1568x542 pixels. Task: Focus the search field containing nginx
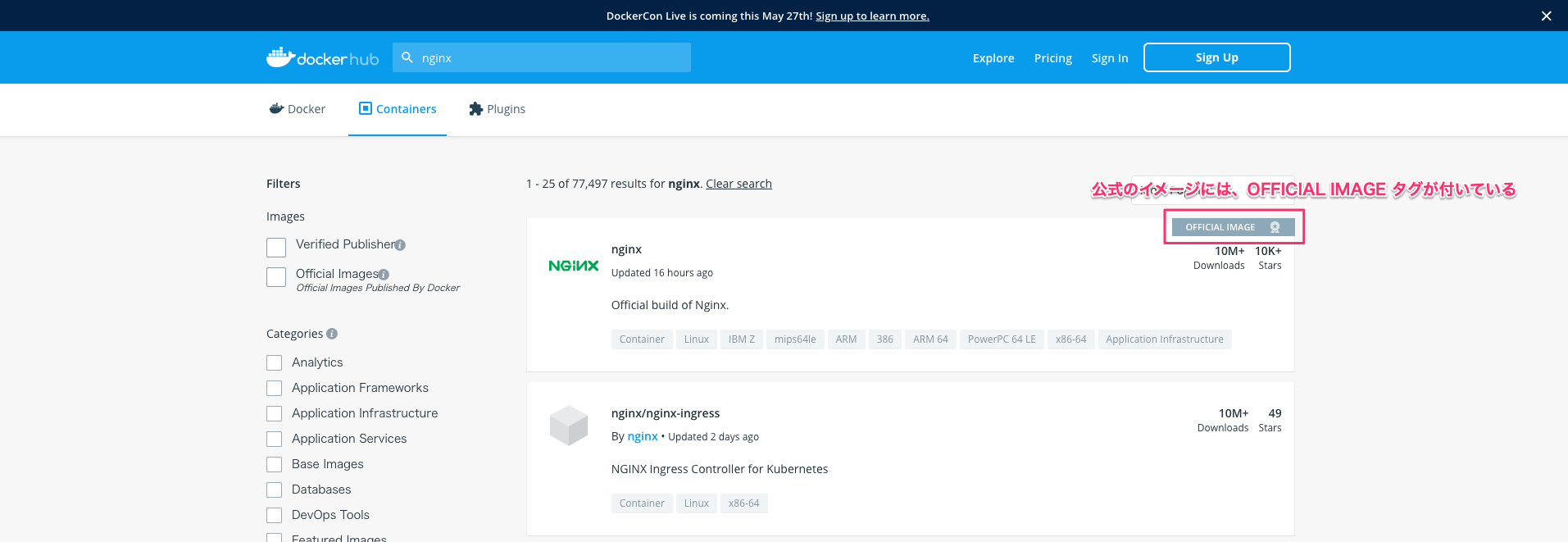(x=542, y=57)
